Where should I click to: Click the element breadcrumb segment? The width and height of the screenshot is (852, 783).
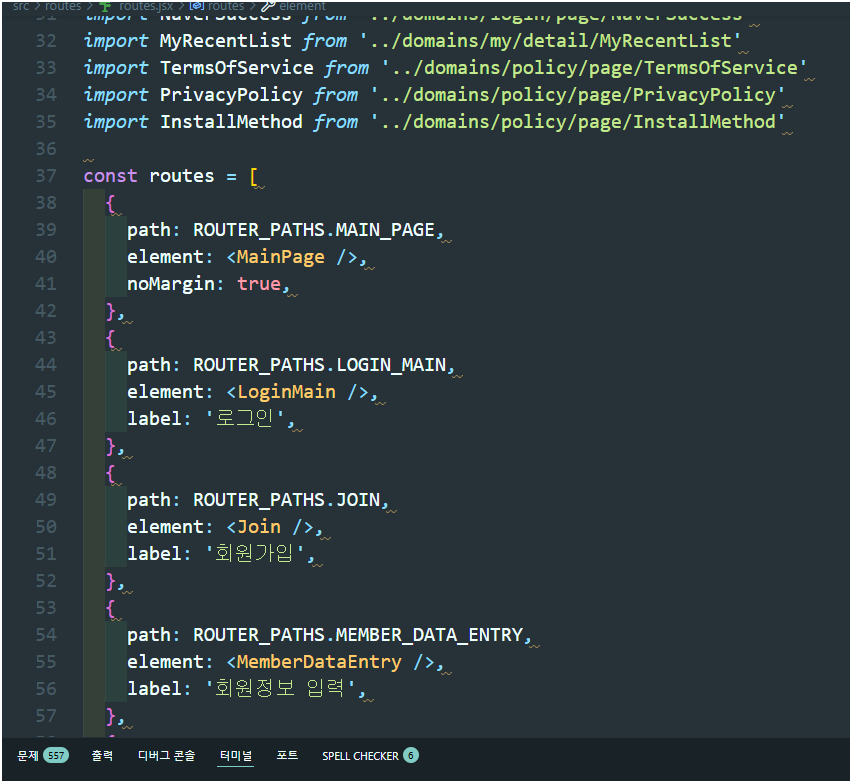point(302,6)
